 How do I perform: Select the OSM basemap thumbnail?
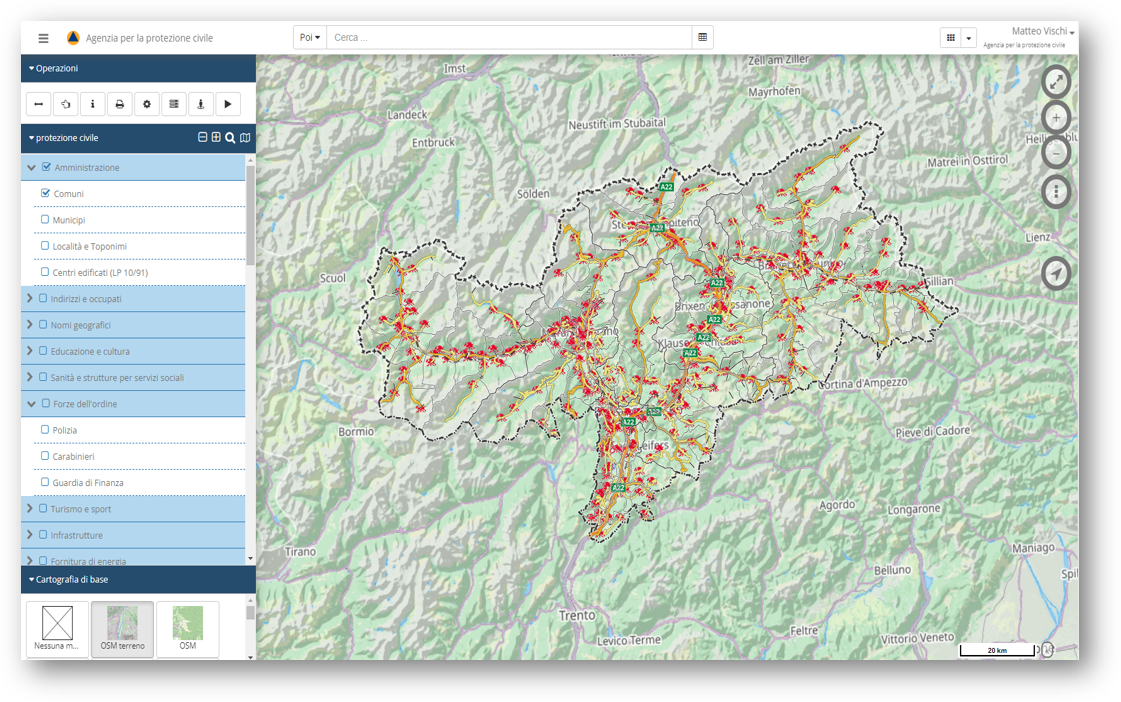[x=187, y=628]
